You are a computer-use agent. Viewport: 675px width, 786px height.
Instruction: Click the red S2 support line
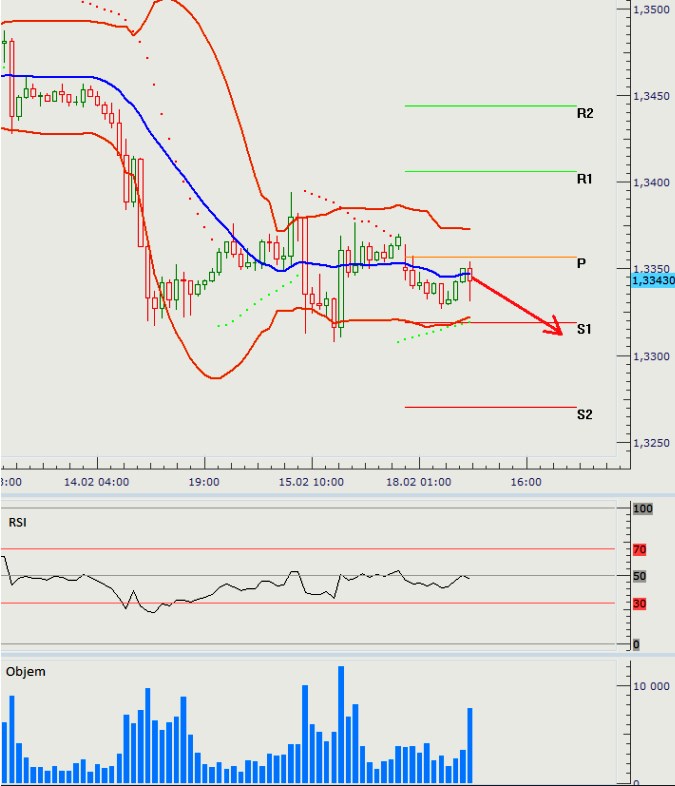coord(491,407)
